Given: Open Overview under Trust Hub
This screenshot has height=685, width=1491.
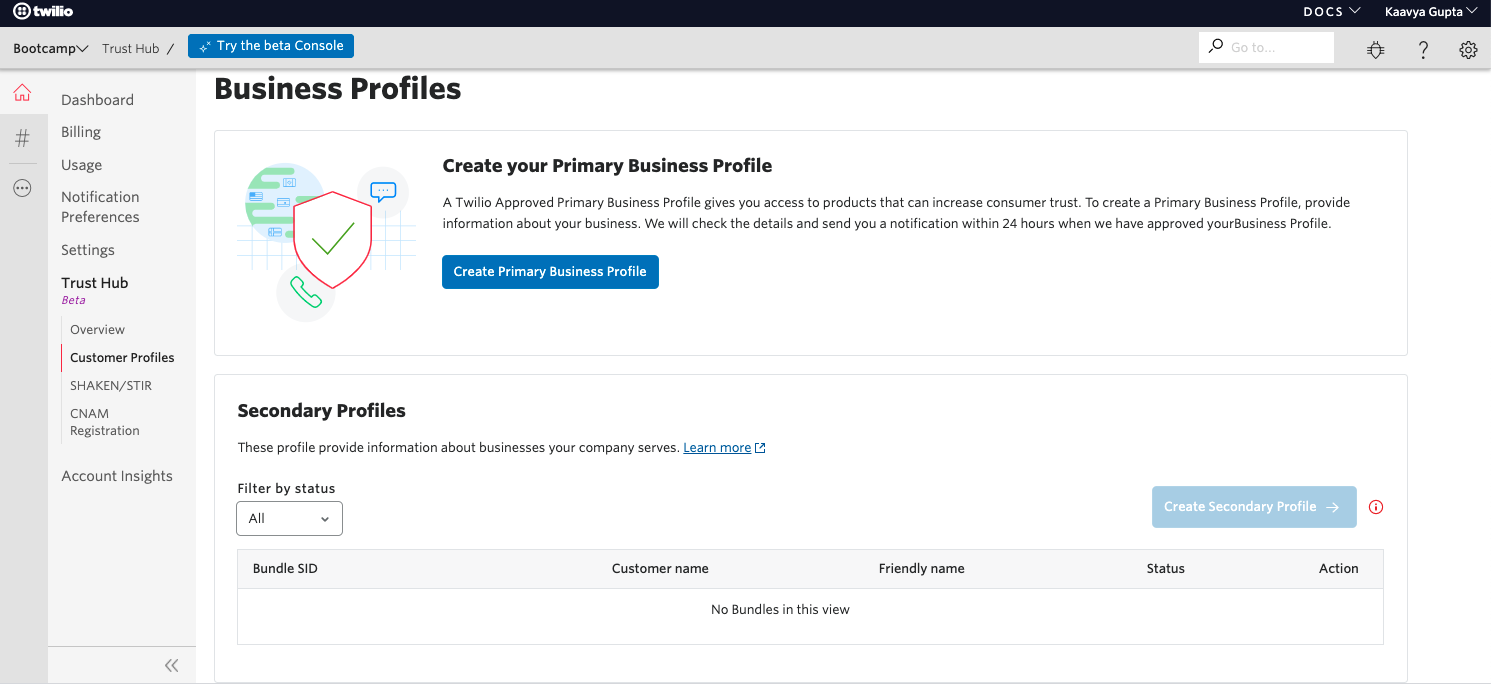Looking at the screenshot, I should 97,330.
